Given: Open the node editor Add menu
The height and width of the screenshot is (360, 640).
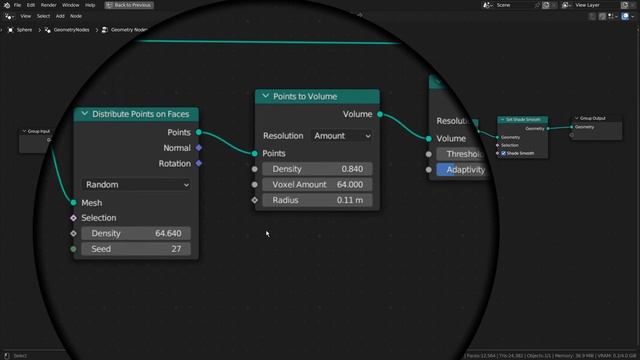Looking at the screenshot, I should [x=60, y=16].
